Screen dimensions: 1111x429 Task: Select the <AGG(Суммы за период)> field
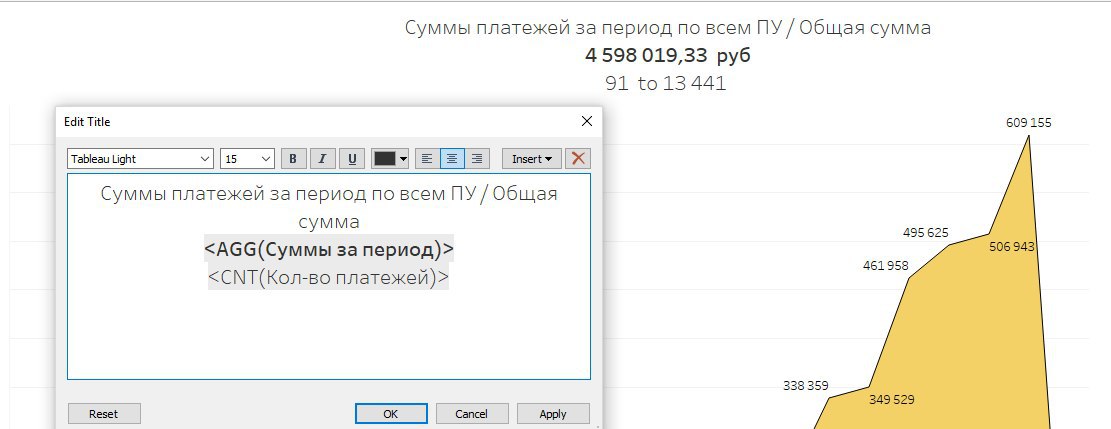pyautogui.click(x=329, y=250)
